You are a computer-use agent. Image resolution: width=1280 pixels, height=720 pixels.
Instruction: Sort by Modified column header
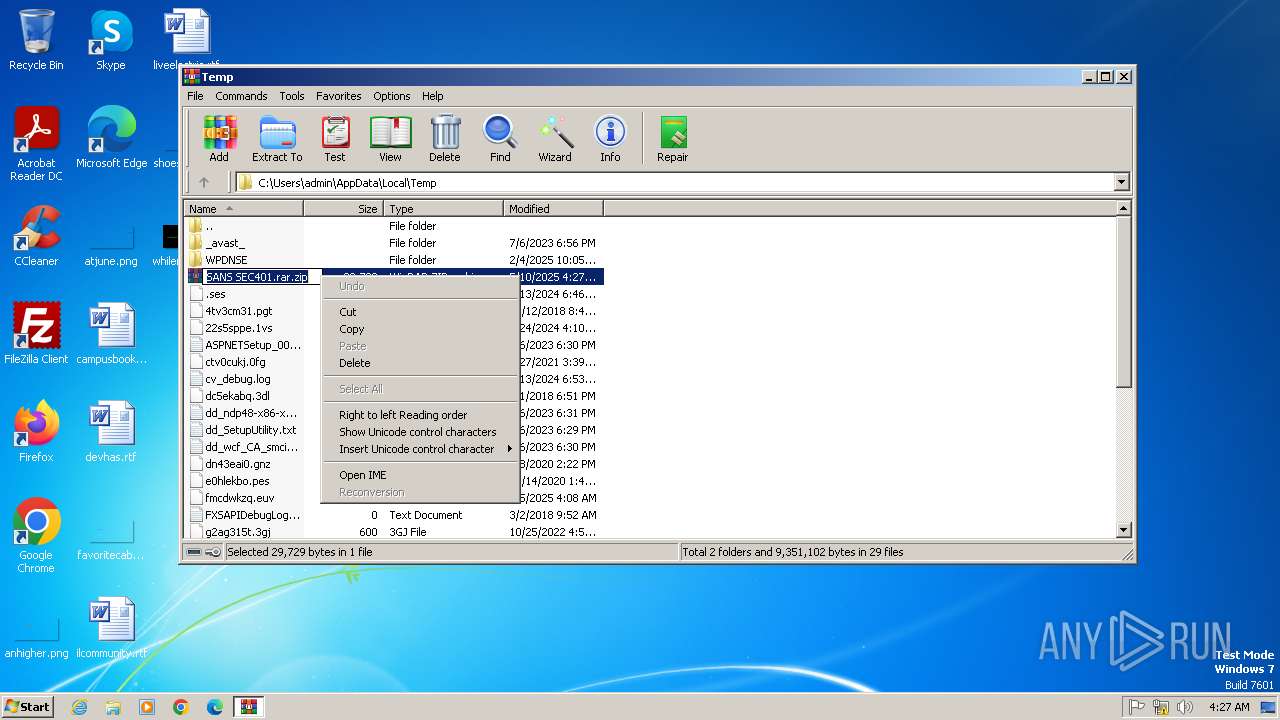pyautogui.click(x=553, y=209)
